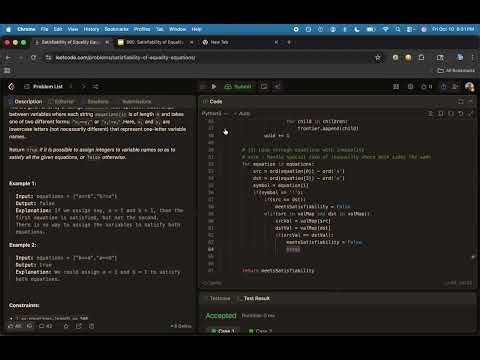The image size is (480, 360).
Task: Switch to the Solutions tab
Action: (95, 101)
